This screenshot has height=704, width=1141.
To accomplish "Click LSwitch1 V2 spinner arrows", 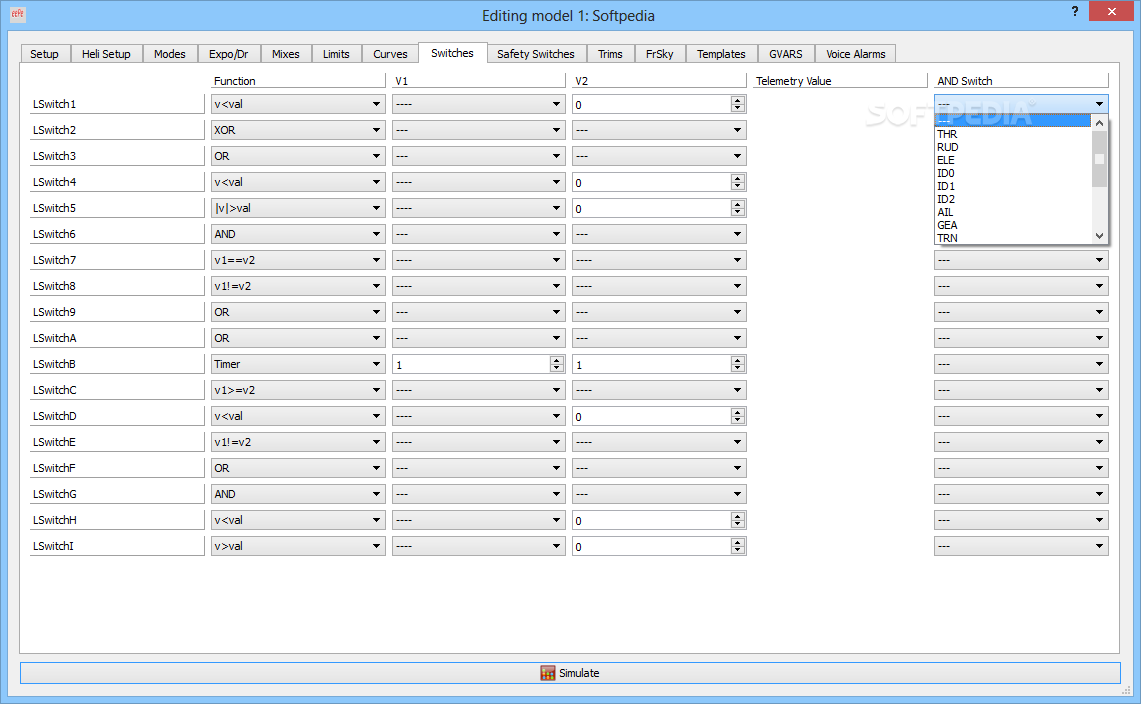I will pos(738,104).
